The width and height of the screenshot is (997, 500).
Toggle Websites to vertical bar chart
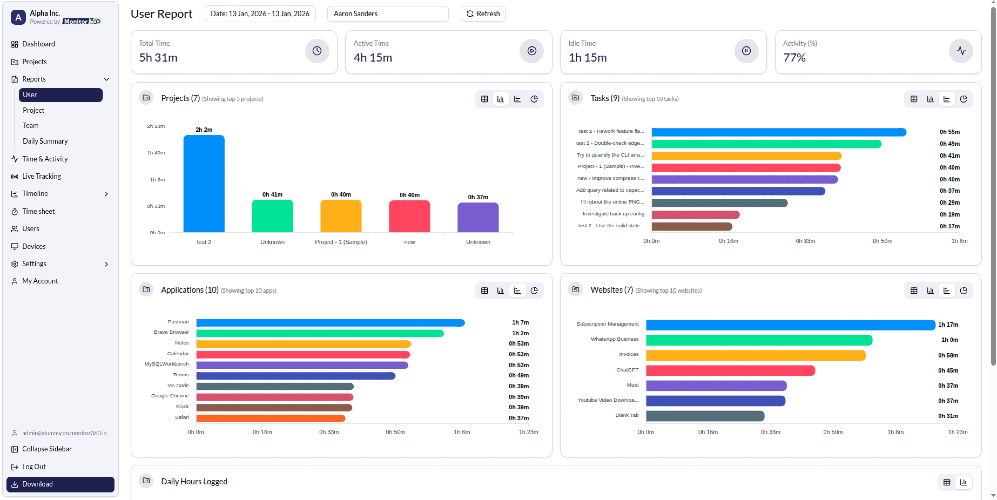930,291
